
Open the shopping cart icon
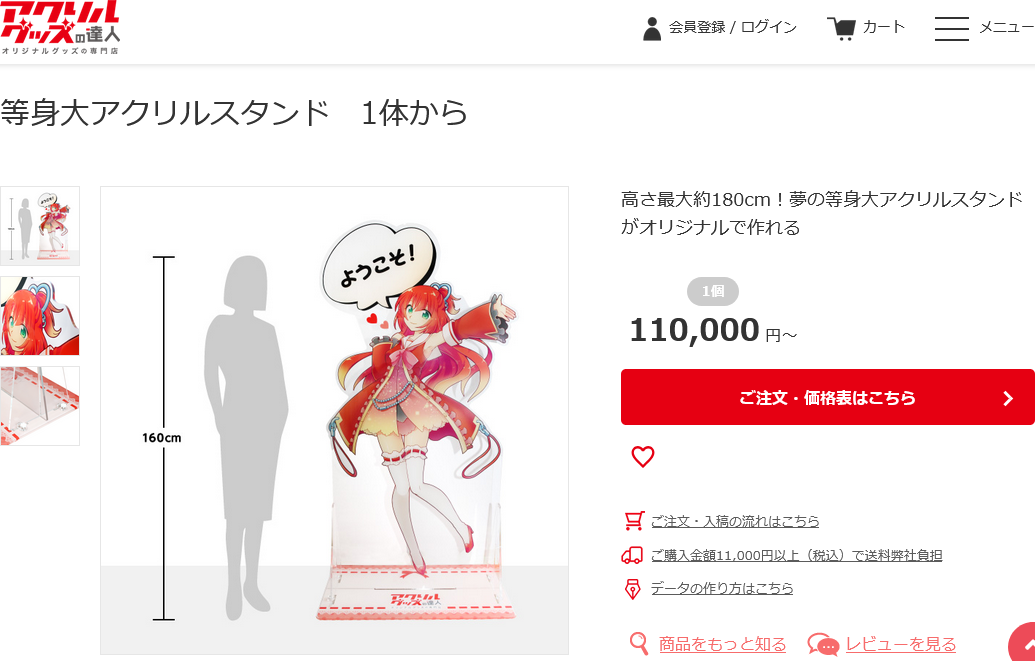coord(841,28)
